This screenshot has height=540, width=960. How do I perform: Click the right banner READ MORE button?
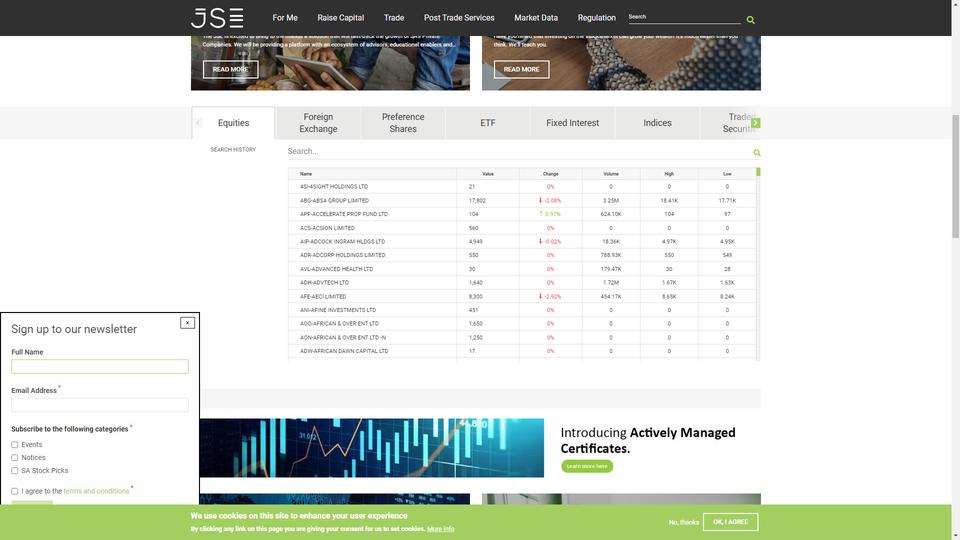(x=522, y=69)
